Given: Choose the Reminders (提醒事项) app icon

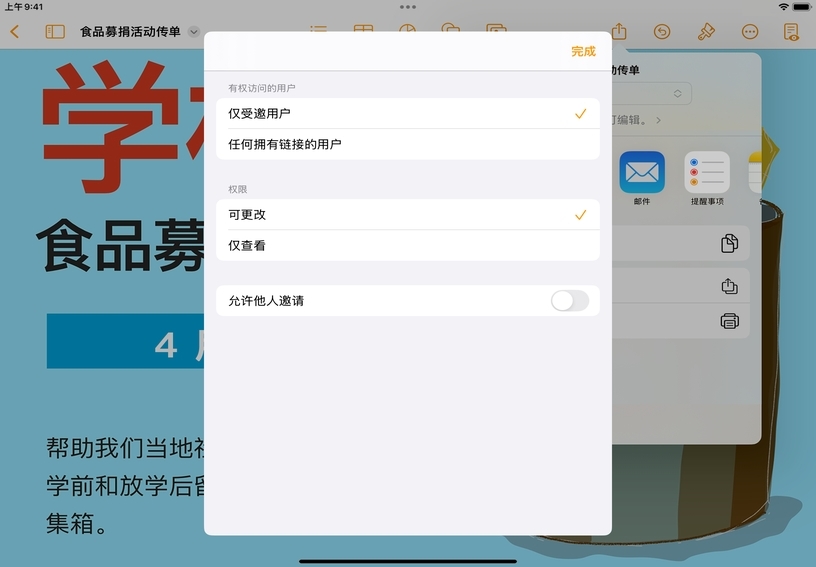Looking at the screenshot, I should pyautogui.click(x=706, y=172).
